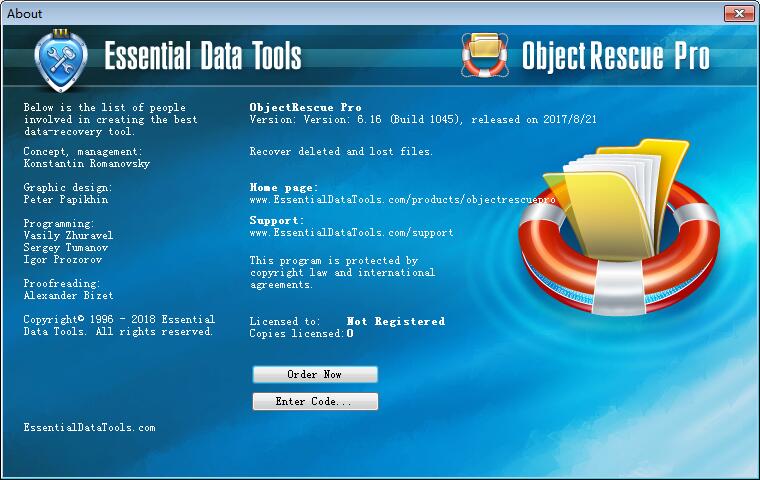The height and width of the screenshot is (480, 760).
Task: Click the 'Copies licensed: 0' line
Action: [x=301, y=334]
